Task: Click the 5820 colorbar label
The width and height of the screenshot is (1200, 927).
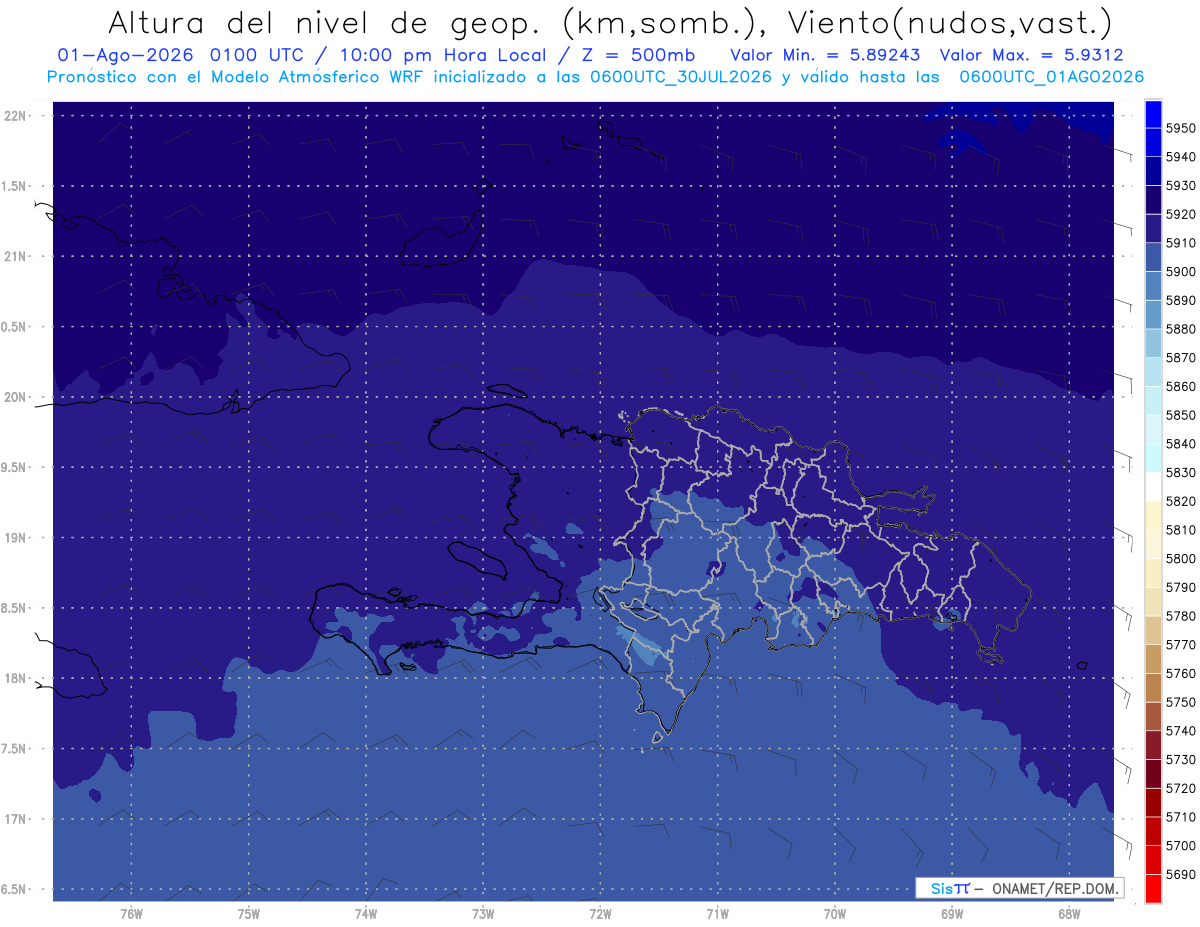Action: click(x=1181, y=501)
